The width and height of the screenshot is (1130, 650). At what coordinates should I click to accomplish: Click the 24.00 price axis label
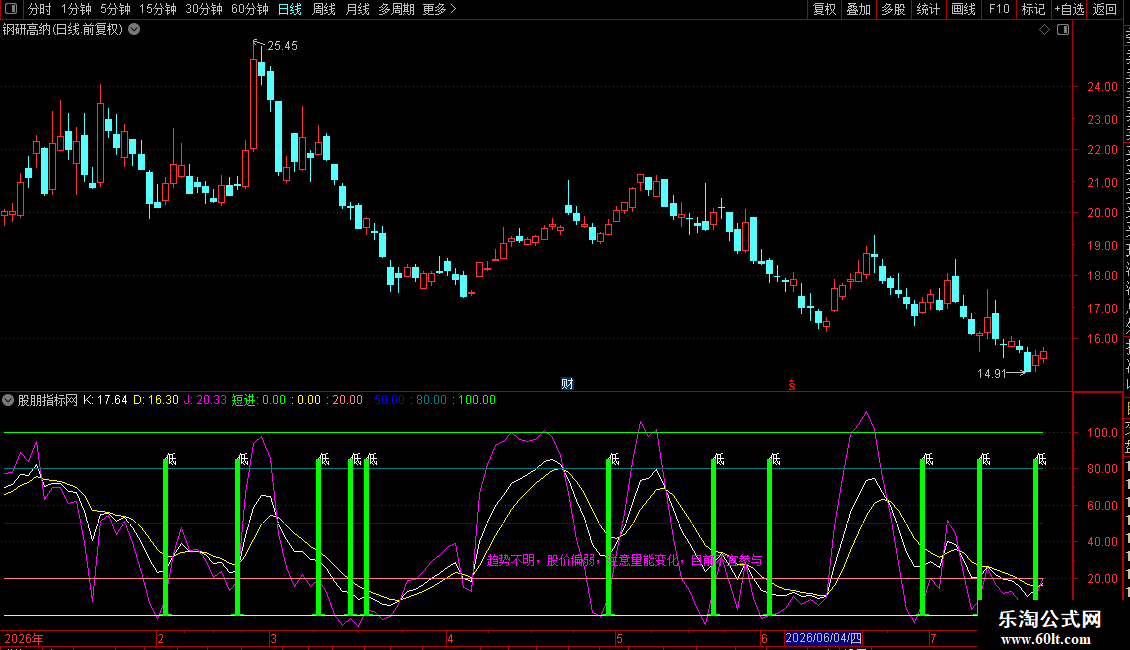[x=1103, y=87]
